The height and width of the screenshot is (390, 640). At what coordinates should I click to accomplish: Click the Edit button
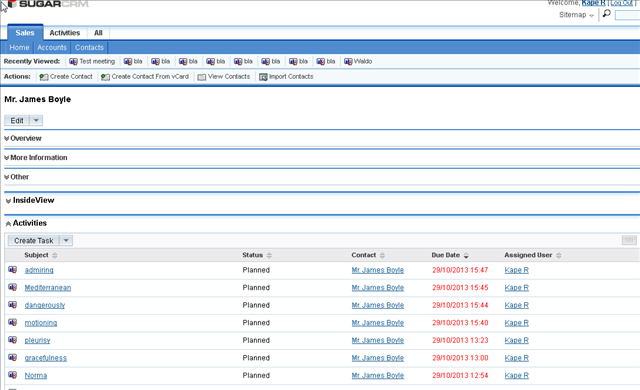[17, 120]
